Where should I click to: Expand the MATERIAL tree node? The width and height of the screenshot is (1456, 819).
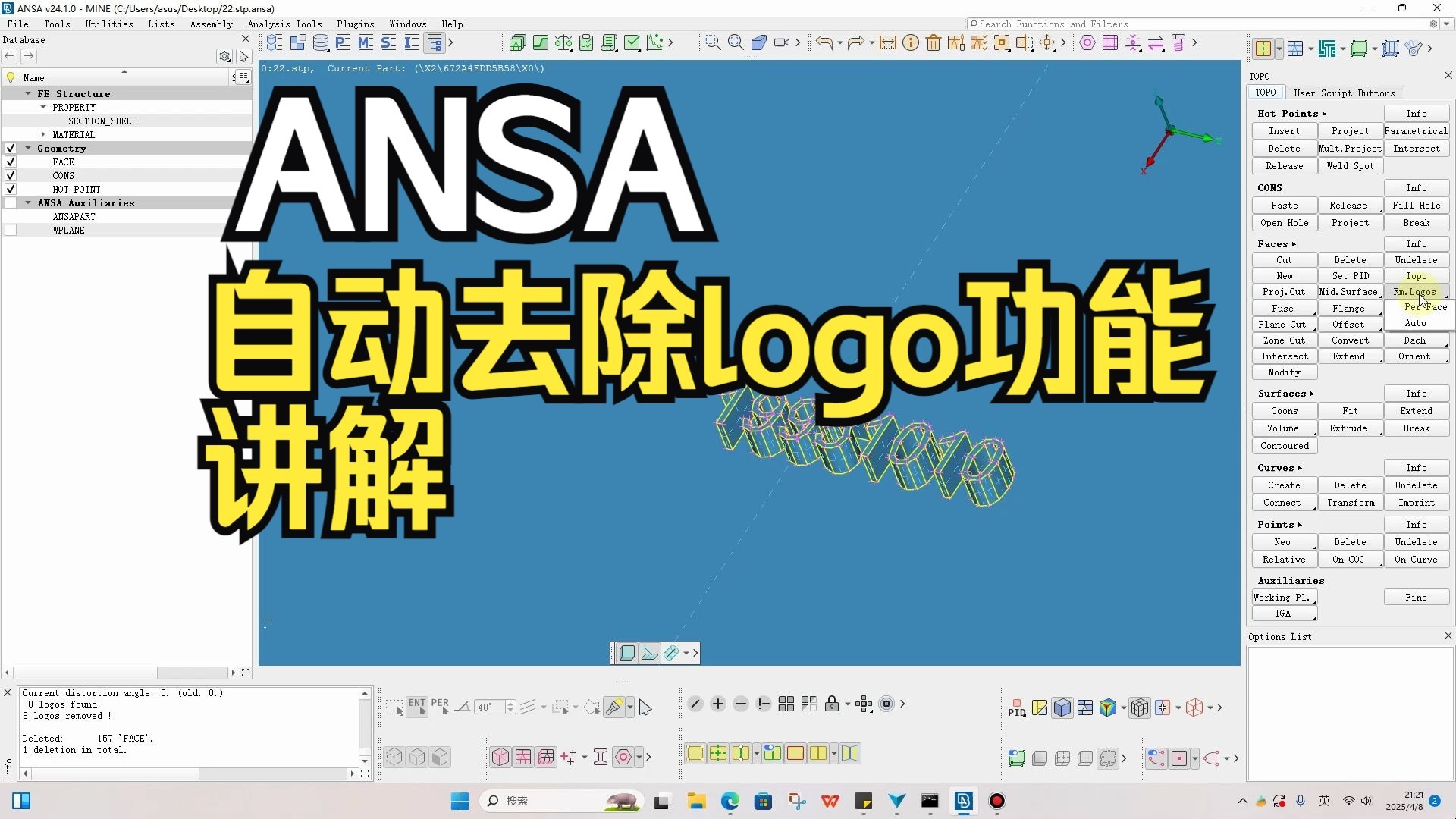43,135
